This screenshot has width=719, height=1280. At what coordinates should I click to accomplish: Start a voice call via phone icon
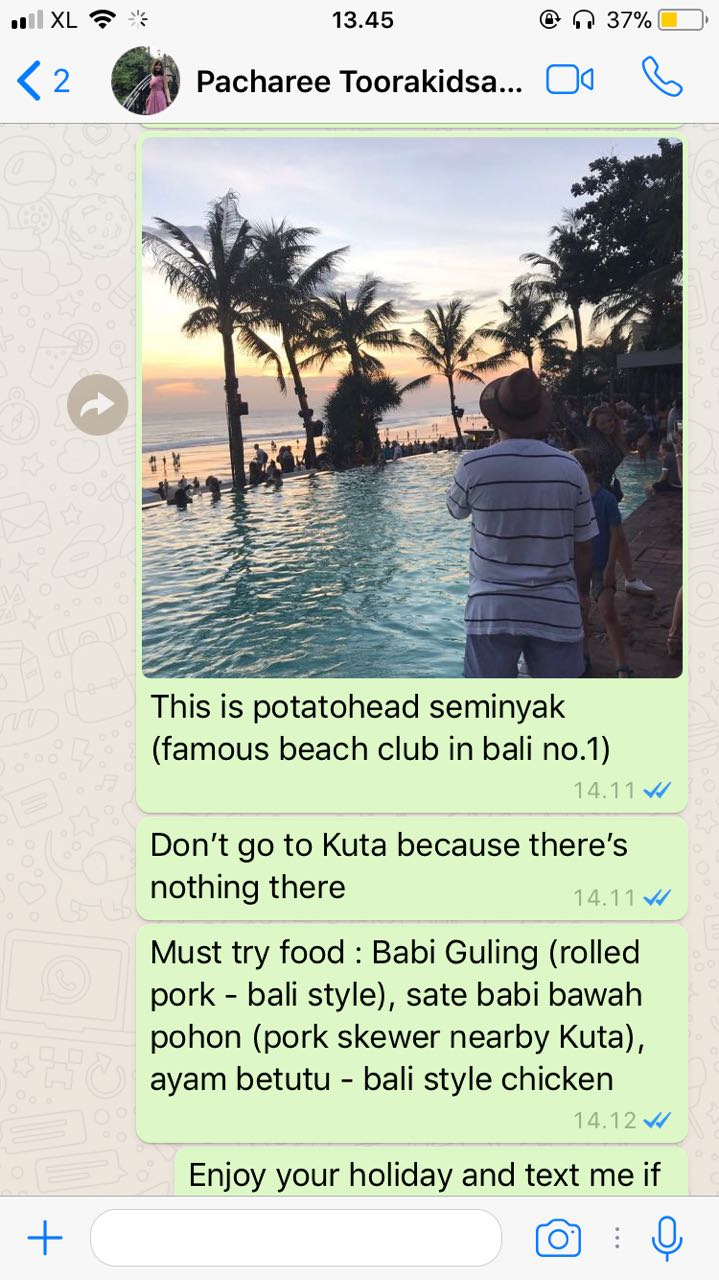[662, 77]
